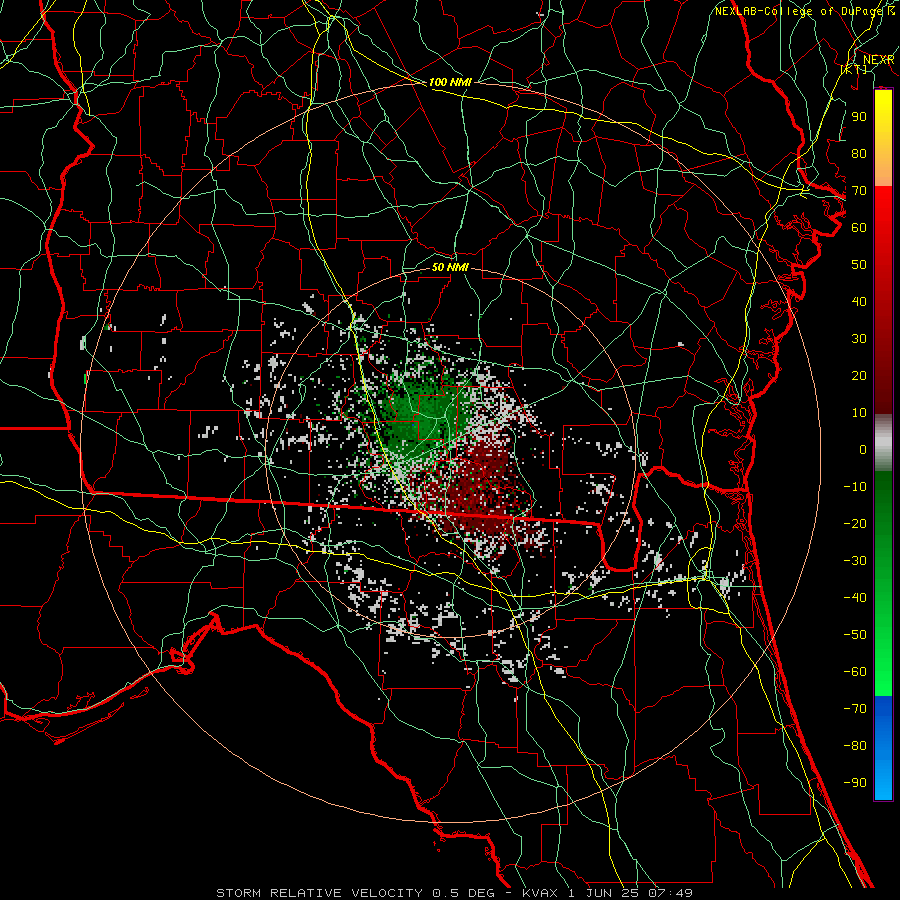Click the 30 scale value label
The image size is (900, 900).
[x=859, y=339]
